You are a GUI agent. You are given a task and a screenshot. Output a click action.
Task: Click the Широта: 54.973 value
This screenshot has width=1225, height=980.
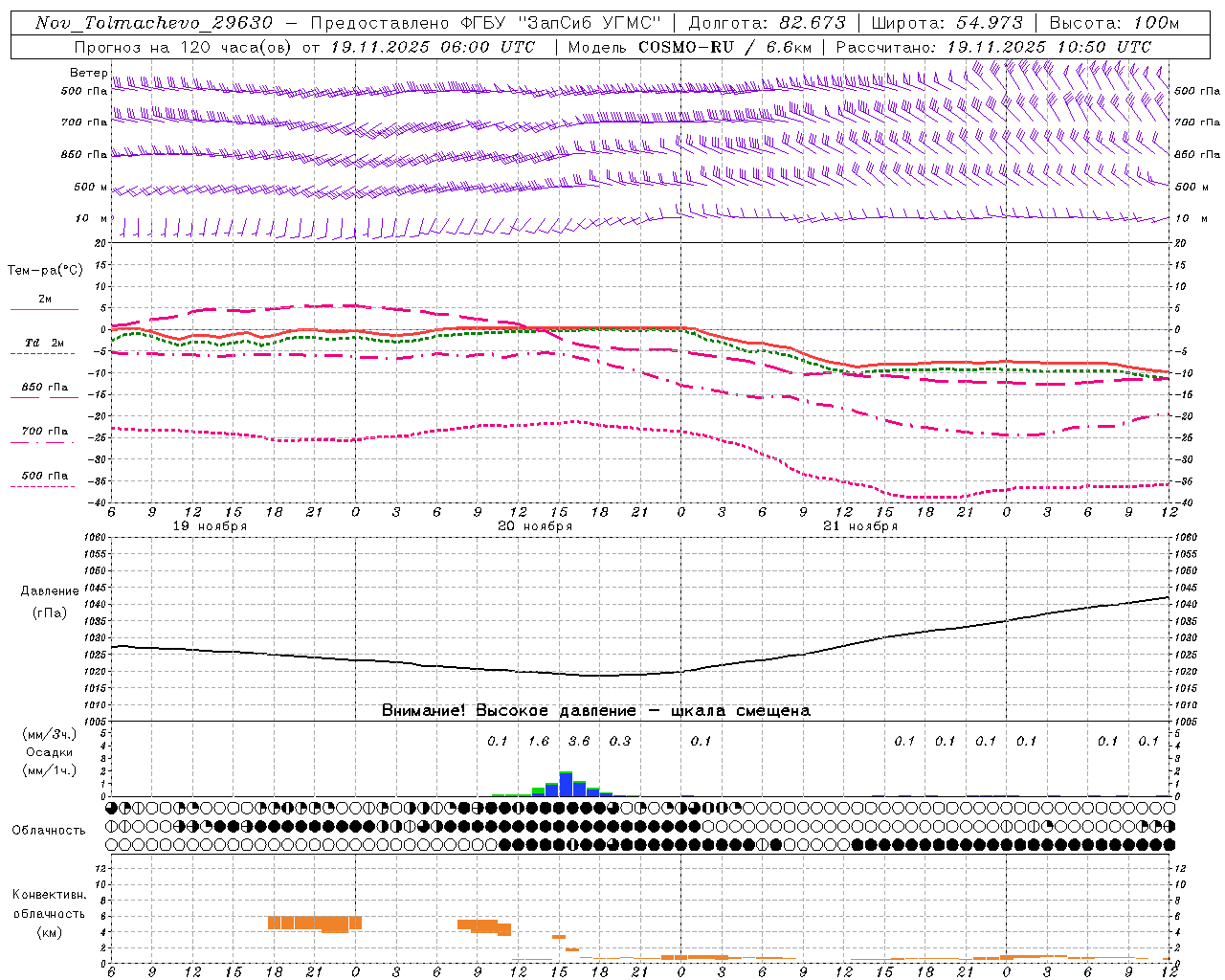[947, 23]
